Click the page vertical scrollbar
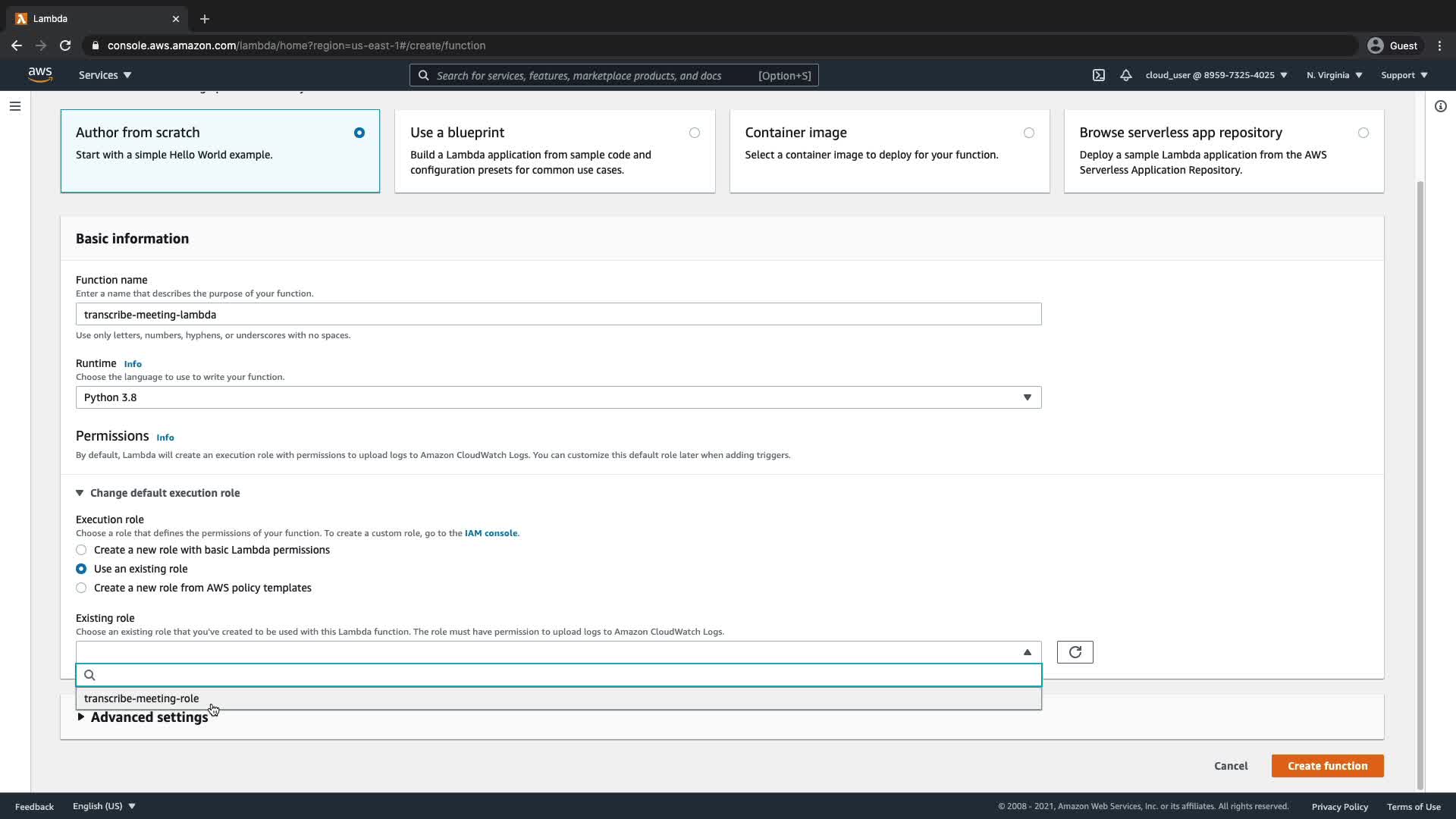Screen dimensions: 1456x819 tap(1420, 485)
